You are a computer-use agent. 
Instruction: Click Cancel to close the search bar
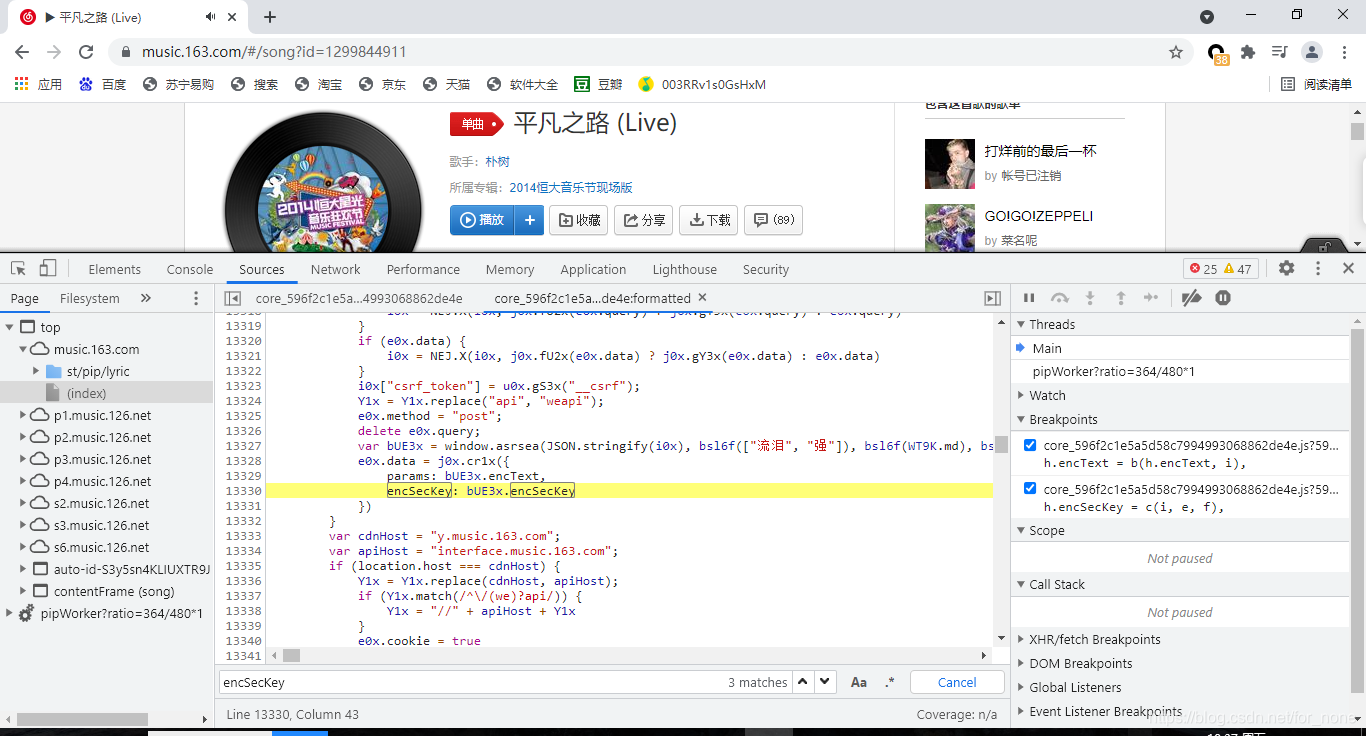click(x=956, y=681)
